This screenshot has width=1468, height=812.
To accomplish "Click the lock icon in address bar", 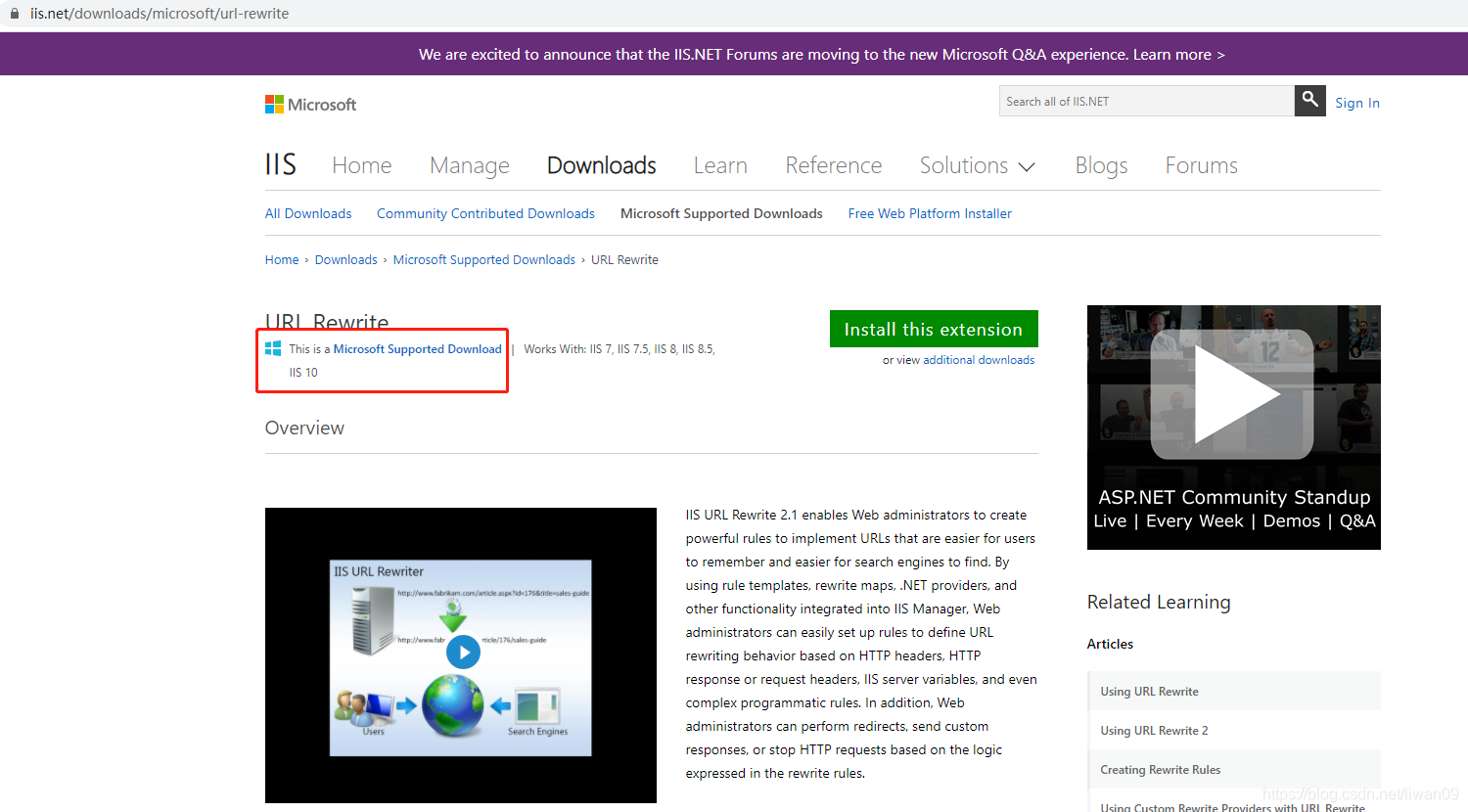I will (14, 14).
